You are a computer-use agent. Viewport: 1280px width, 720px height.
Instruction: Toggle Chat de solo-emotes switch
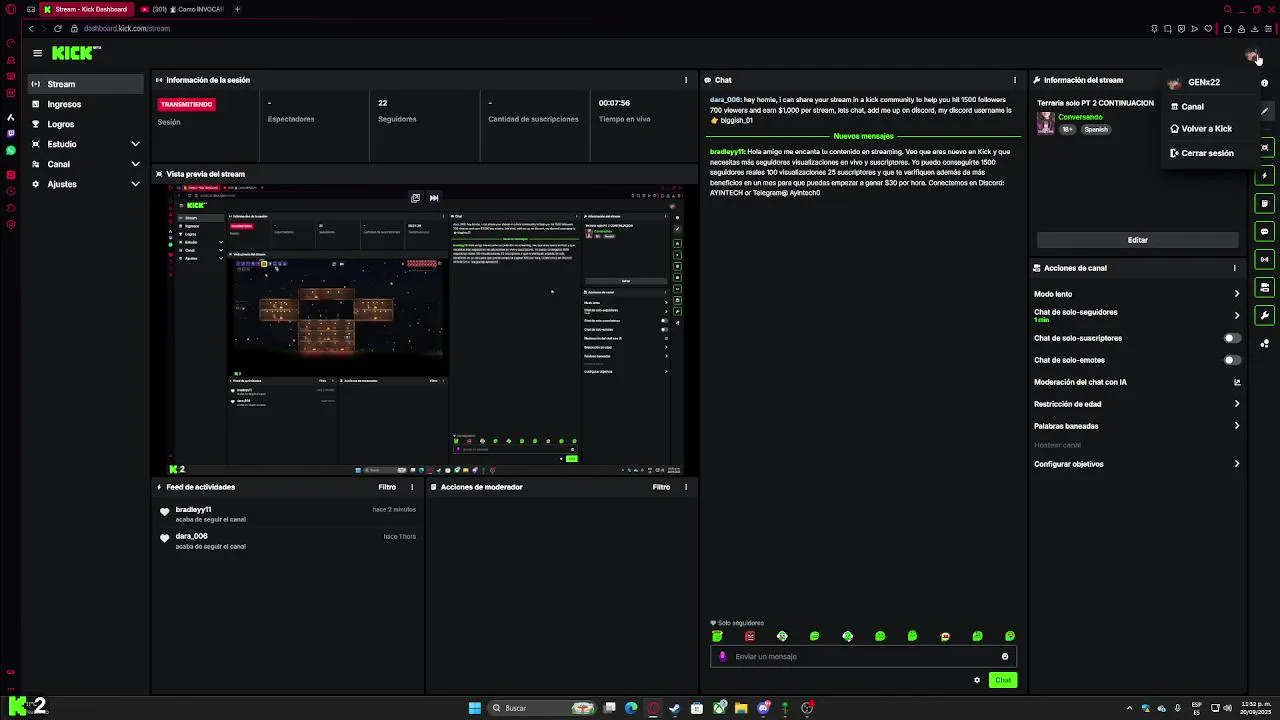[x=1232, y=360]
